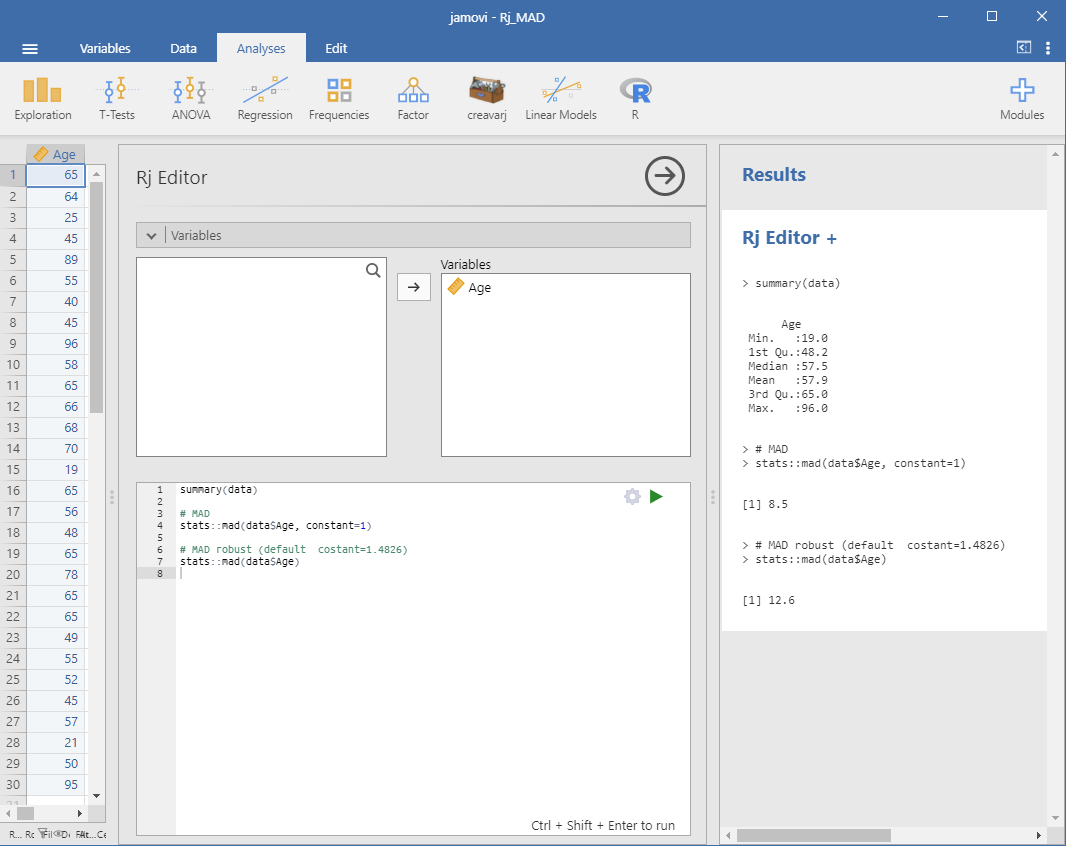Open the kebab options menu
Screen dimensions: 1066x846
coord(1047,48)
